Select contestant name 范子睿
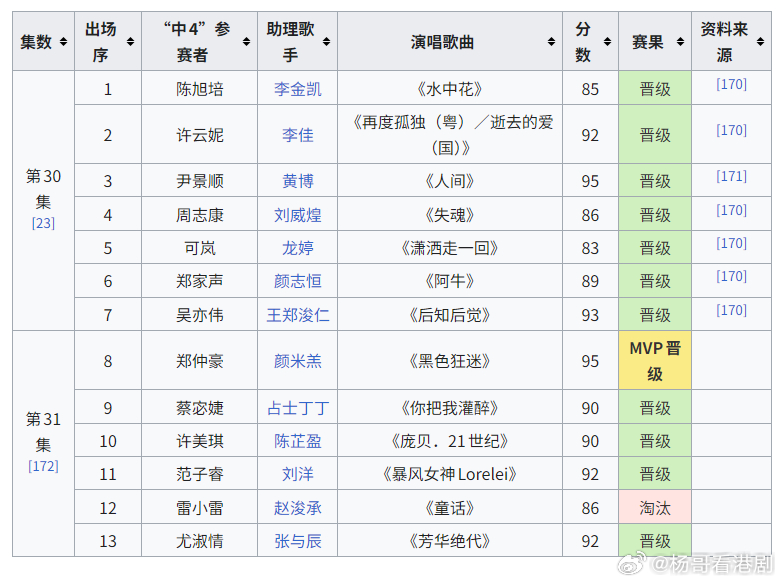This screenshot has width=782, height=583. point(199,474)
